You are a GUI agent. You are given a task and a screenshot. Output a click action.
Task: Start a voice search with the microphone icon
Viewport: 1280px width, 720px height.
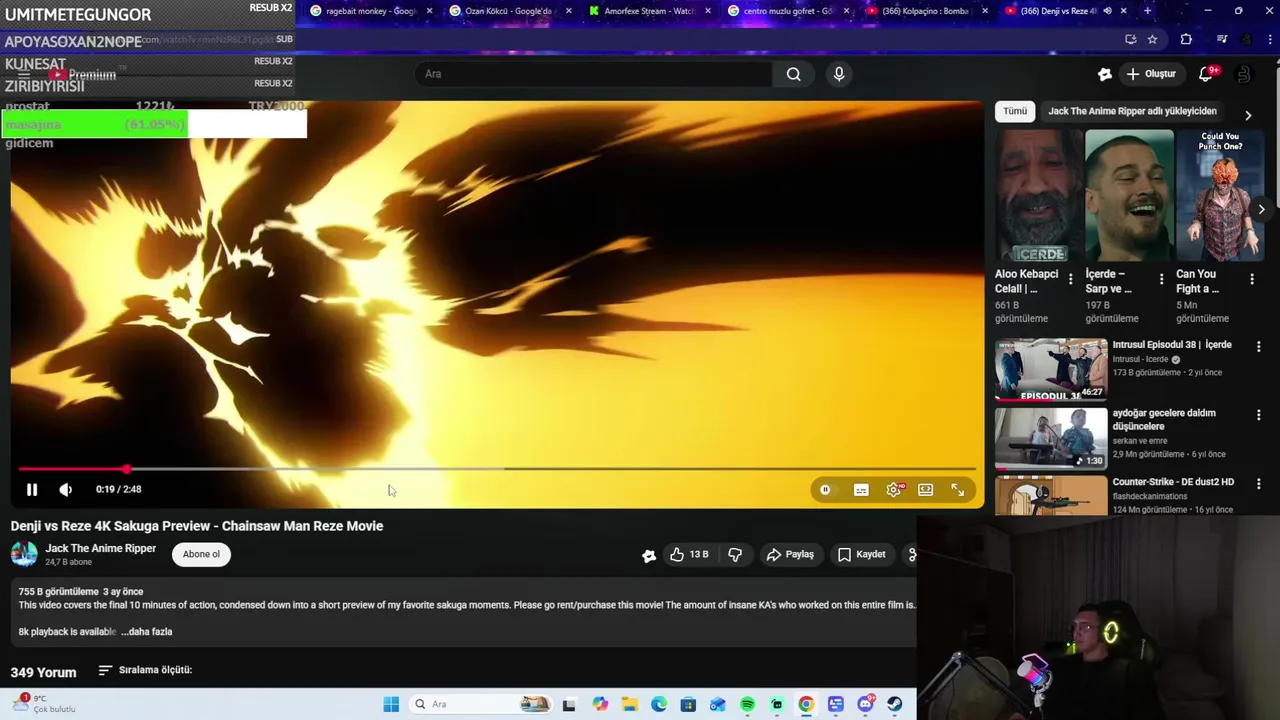839,74
